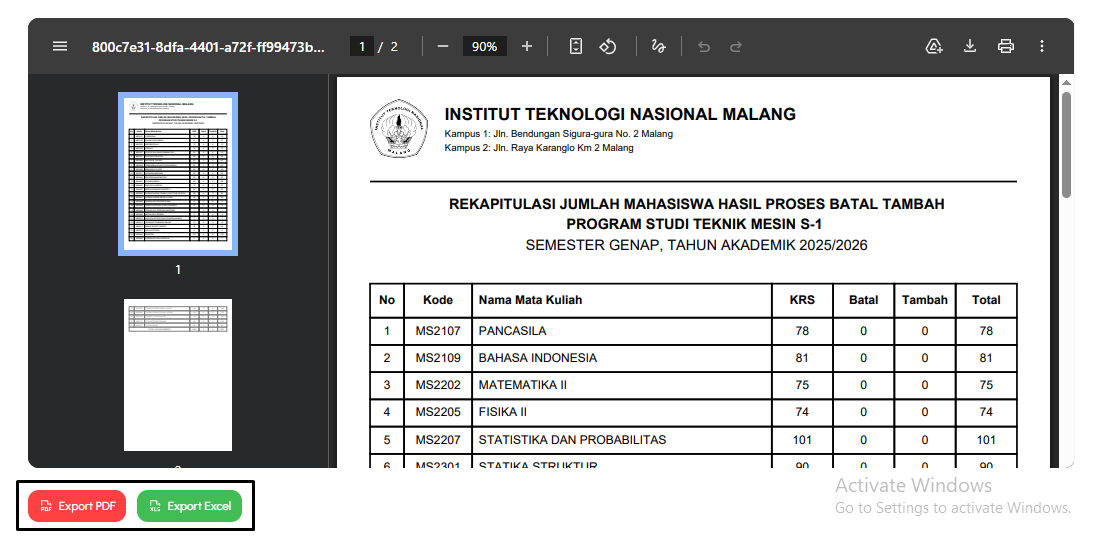Click the vertical scrollbar of the PDF viewer
The height and width of the screenshot is (537, 1107).
click(1066, 144)
